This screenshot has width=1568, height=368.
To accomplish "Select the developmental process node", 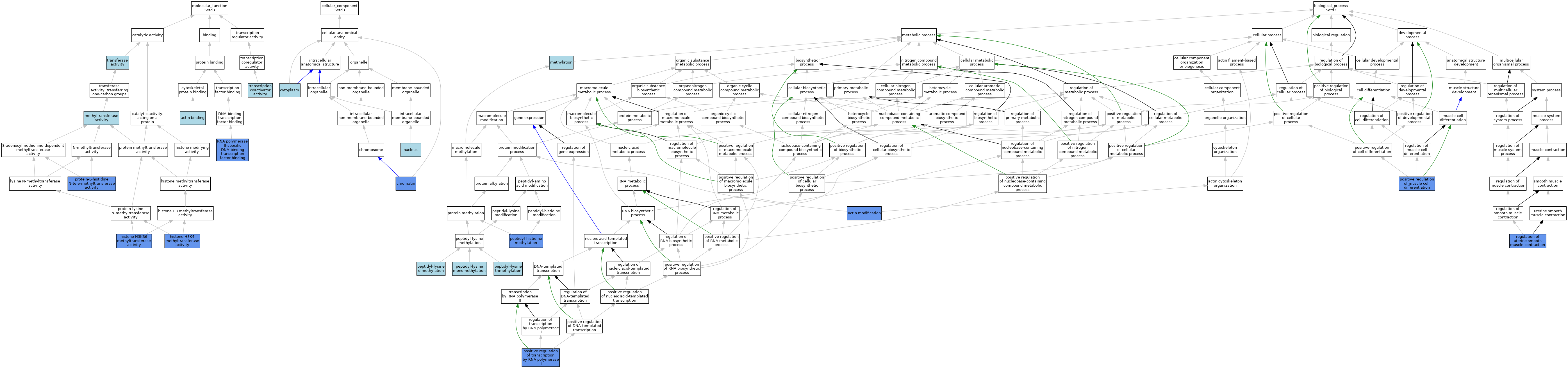I will coord(1412,35).
